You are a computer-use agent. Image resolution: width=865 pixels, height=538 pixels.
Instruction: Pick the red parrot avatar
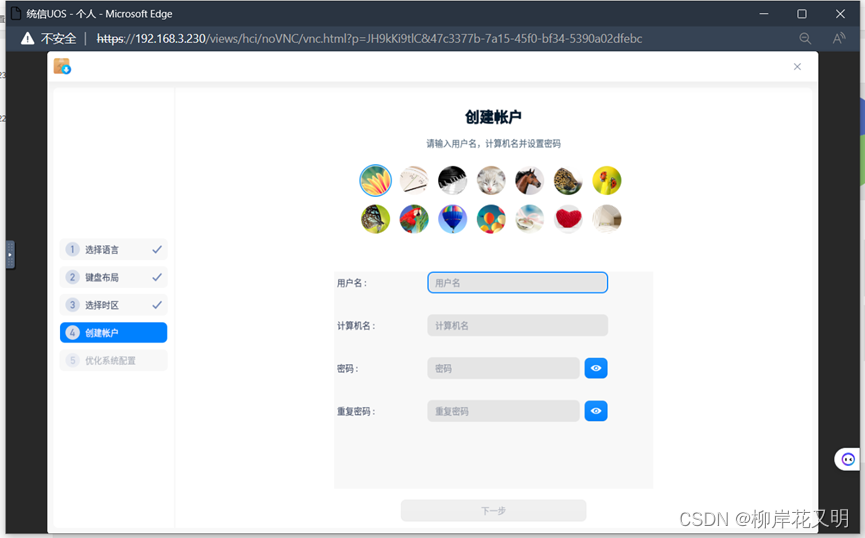(x=414, y=219)
